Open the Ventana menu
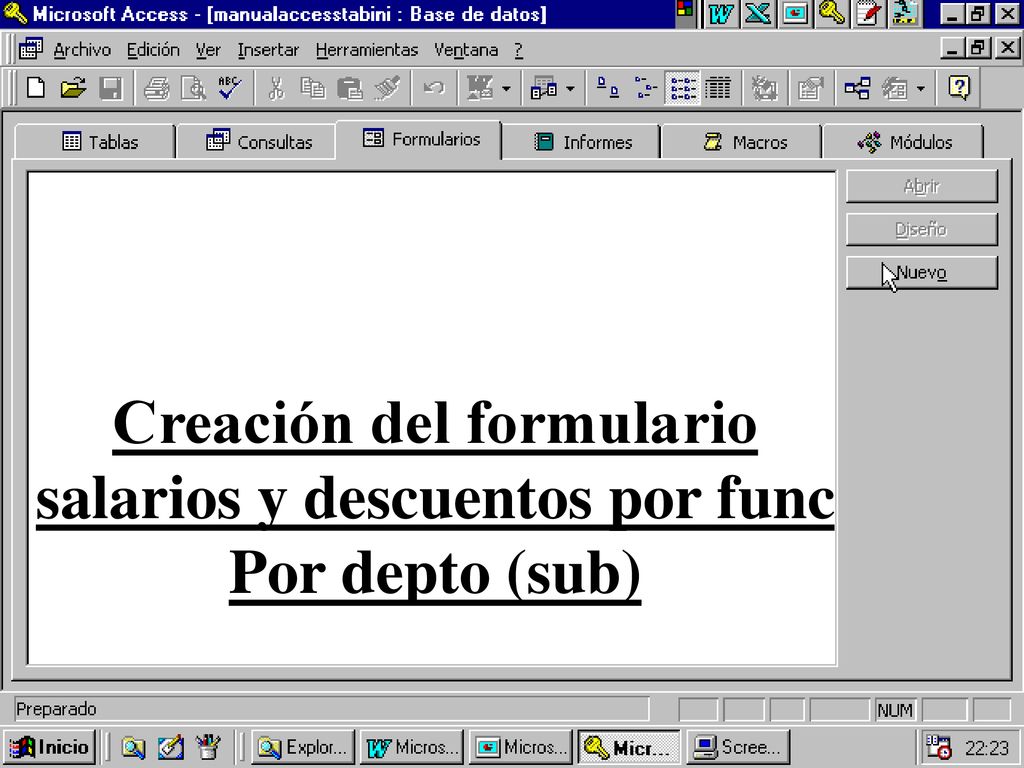The image size is (1024, 768). [x=466, y=50]
